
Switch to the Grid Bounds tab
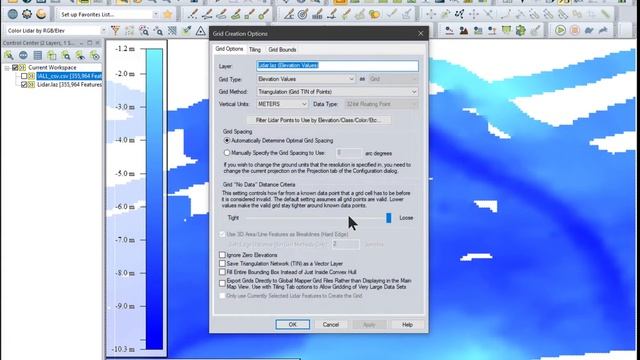282,49
